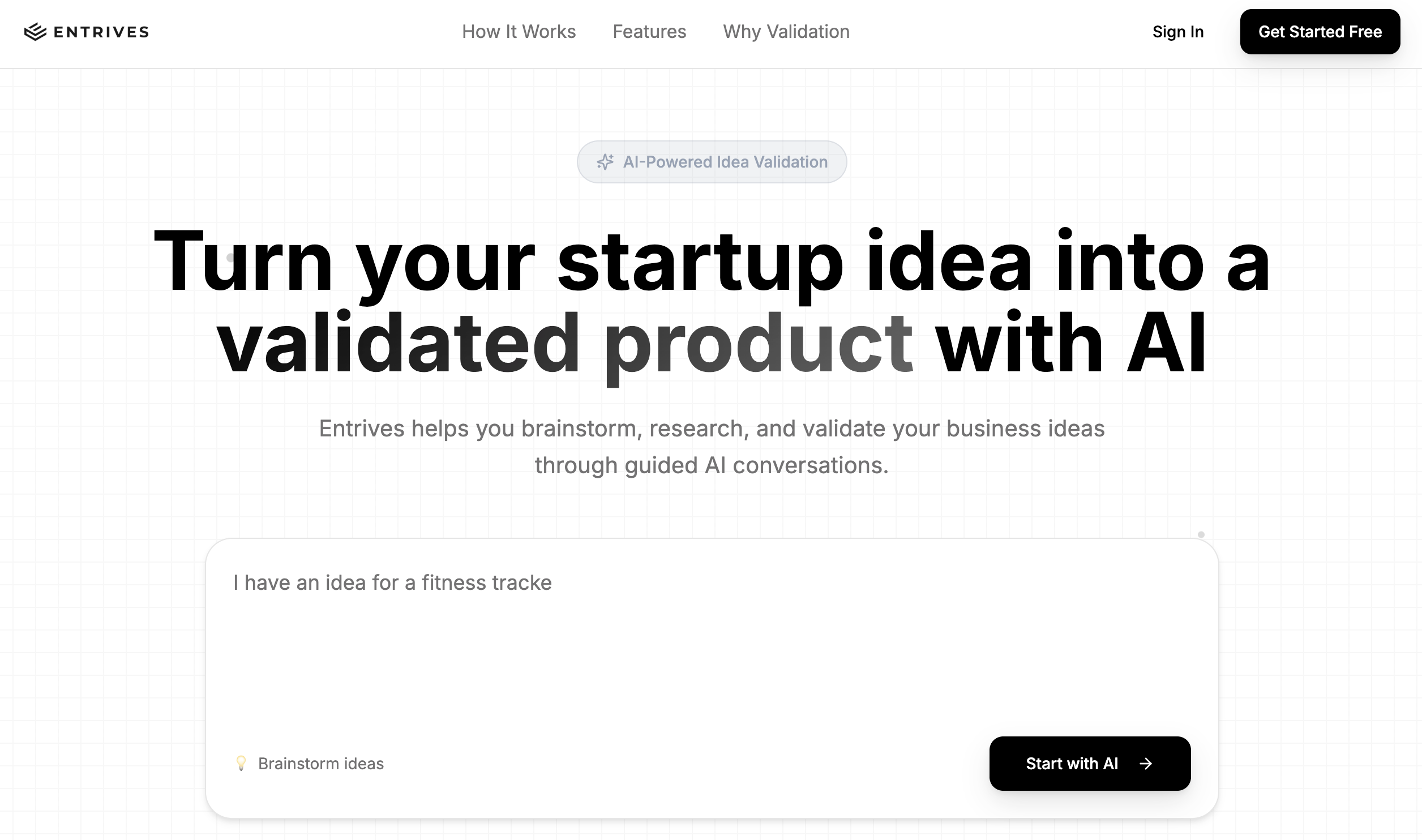1422x840 pixels.
Task: Click the AI-Powered Idea Validation badge text
Action: (x=725, y=162)
